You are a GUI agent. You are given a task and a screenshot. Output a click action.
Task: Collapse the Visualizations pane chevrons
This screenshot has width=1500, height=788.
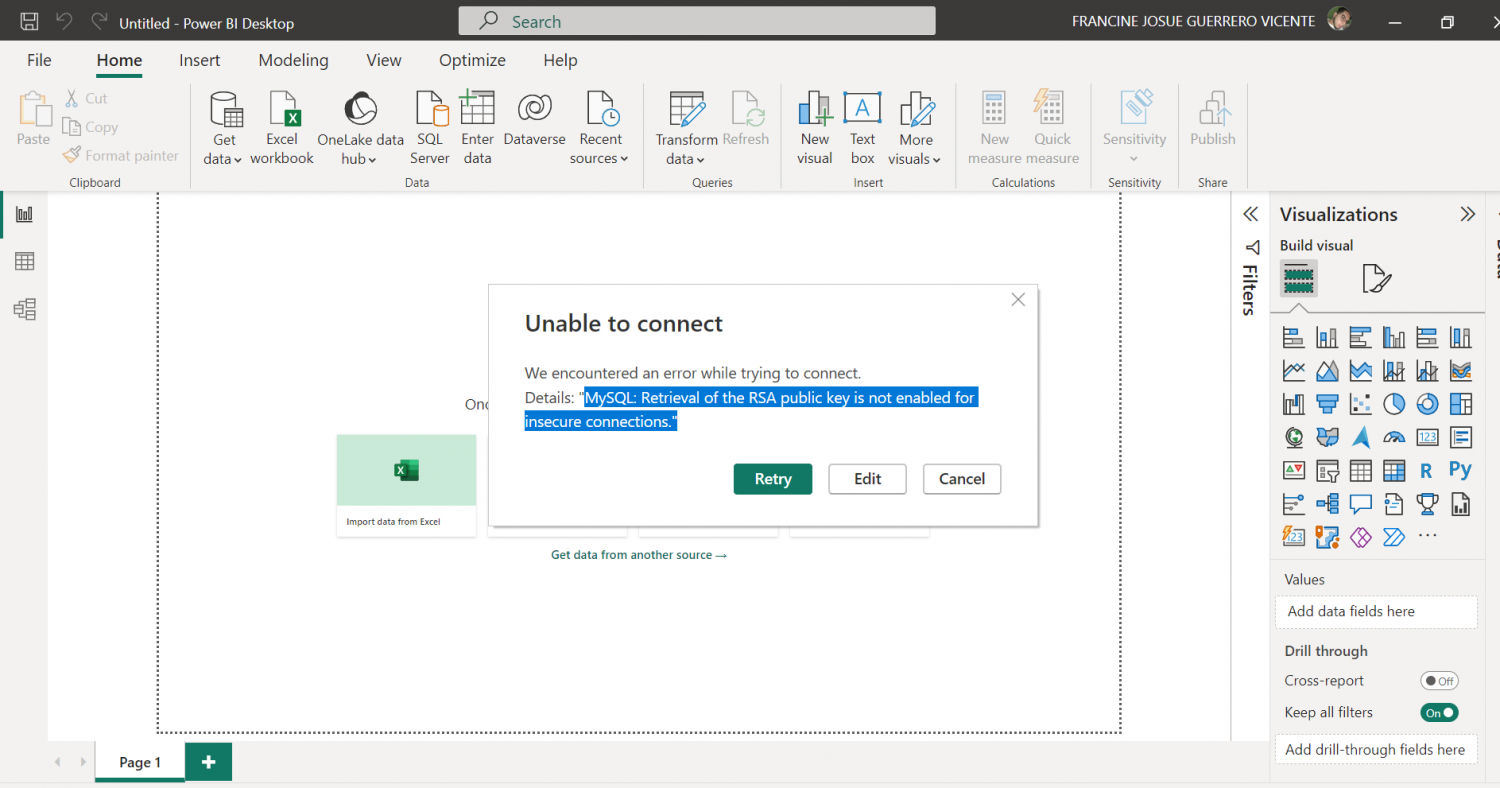(1467, 214)
